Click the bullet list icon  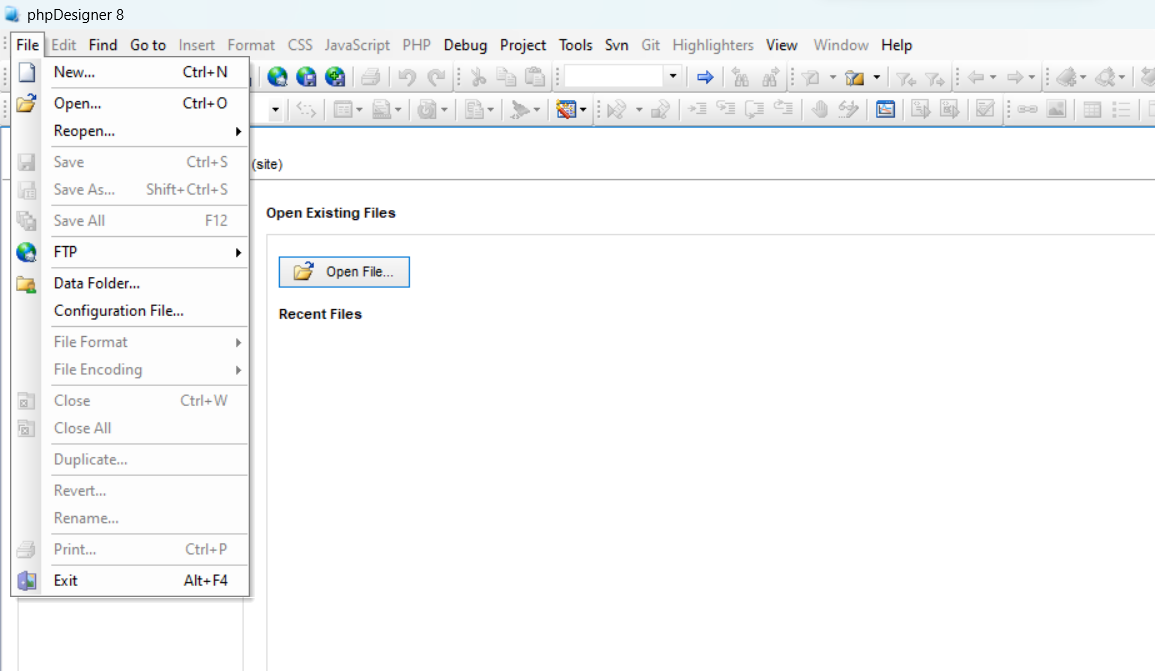click(x=1121, y=110)
